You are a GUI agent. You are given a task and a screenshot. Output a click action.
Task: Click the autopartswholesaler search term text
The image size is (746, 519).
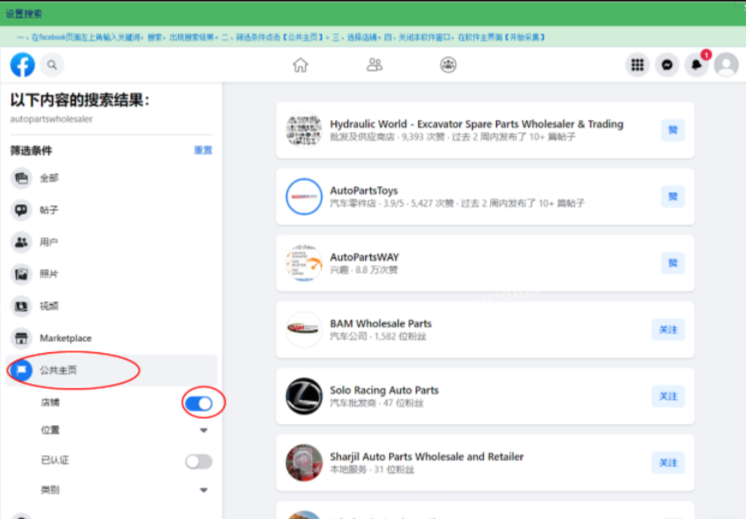(51, 119)
